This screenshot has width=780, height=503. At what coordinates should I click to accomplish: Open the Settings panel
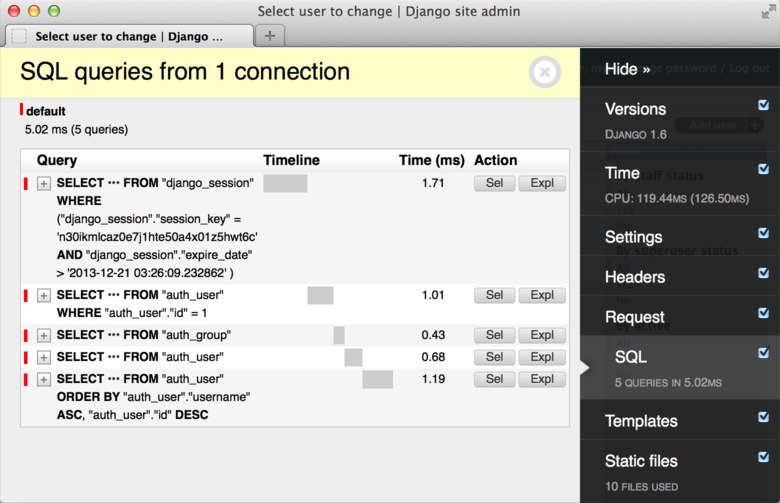click(633, 237)
